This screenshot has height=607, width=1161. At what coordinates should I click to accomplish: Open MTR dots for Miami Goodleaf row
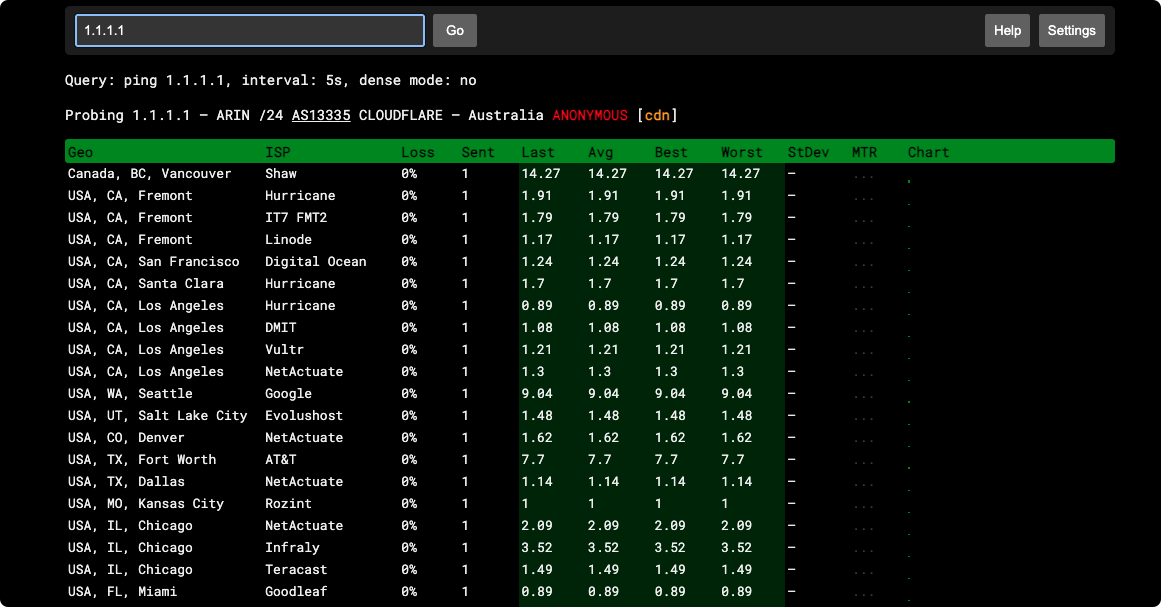864,593
